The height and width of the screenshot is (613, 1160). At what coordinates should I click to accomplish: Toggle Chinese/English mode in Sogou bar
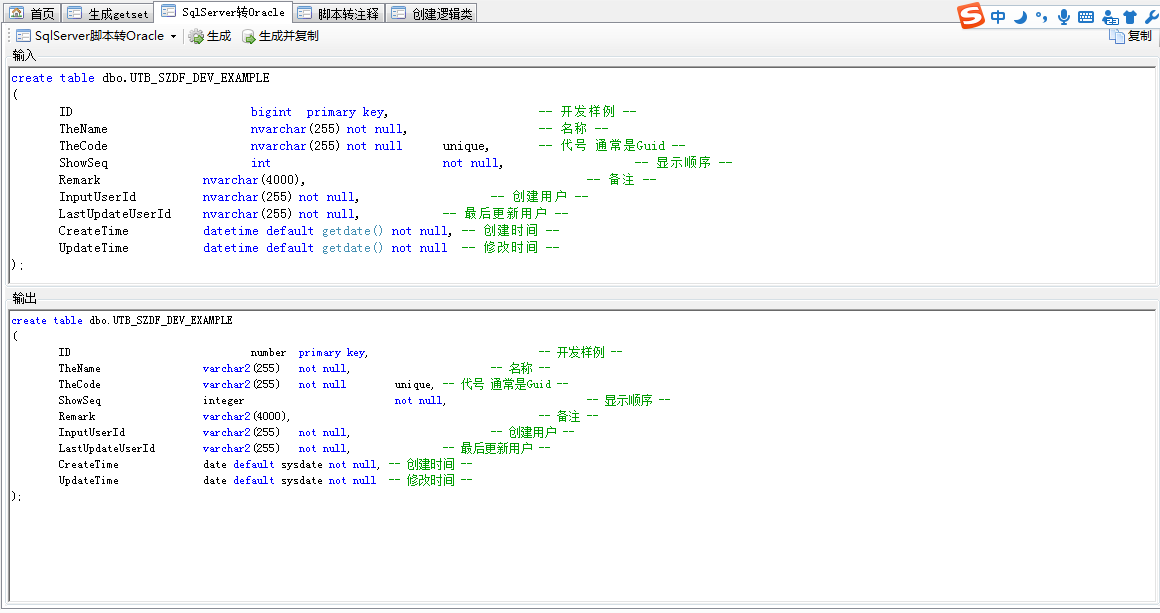click(998, 17)
